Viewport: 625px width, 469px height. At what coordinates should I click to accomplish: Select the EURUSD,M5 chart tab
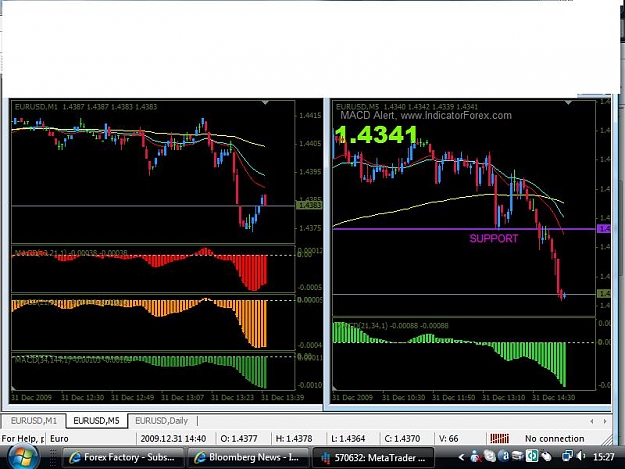pos(96,421)
